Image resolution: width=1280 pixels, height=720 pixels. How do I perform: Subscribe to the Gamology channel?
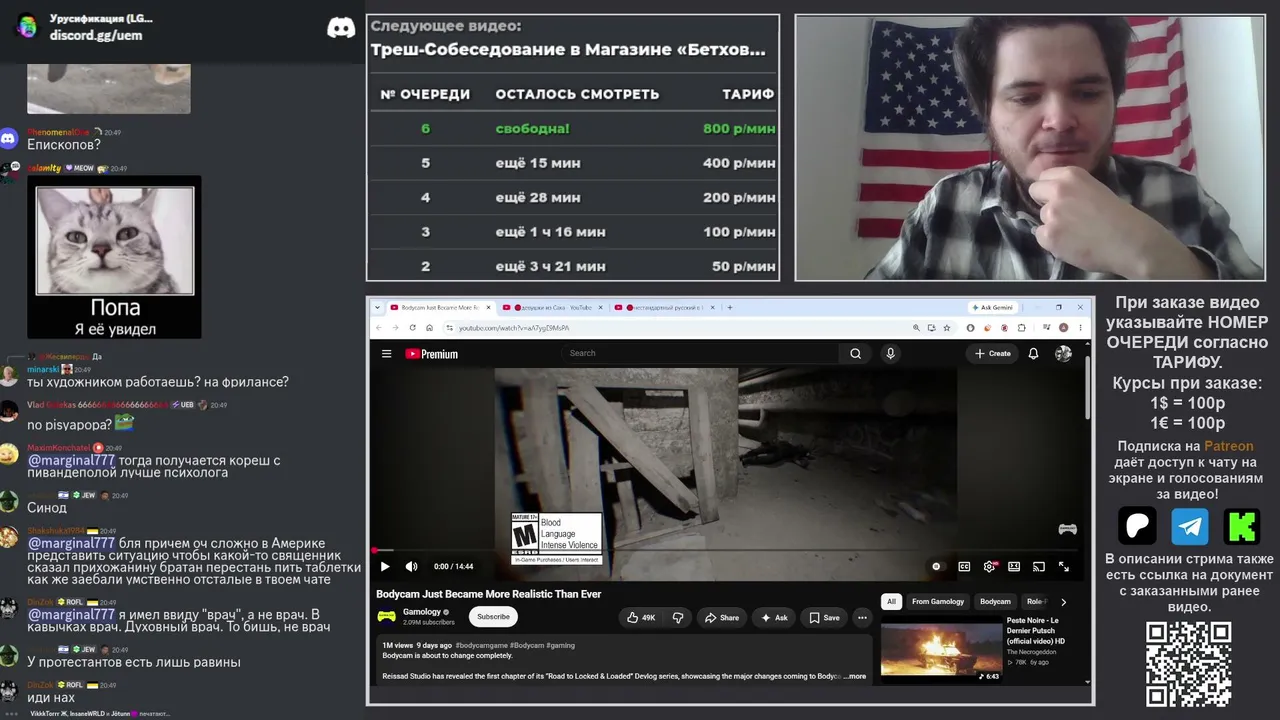click(x=493, y=616)
